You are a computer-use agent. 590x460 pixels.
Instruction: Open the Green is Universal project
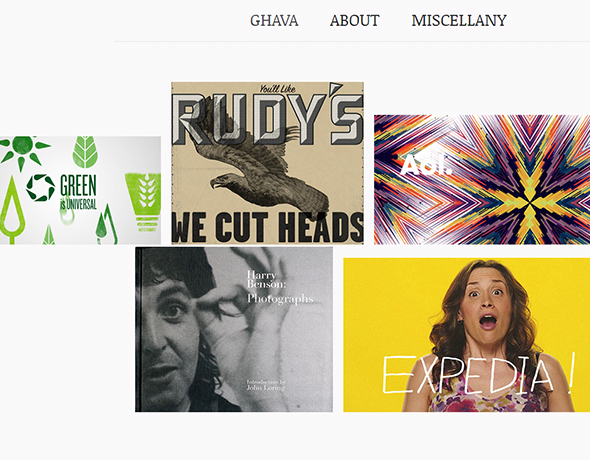pyautogui.click(x=81, y=190)
